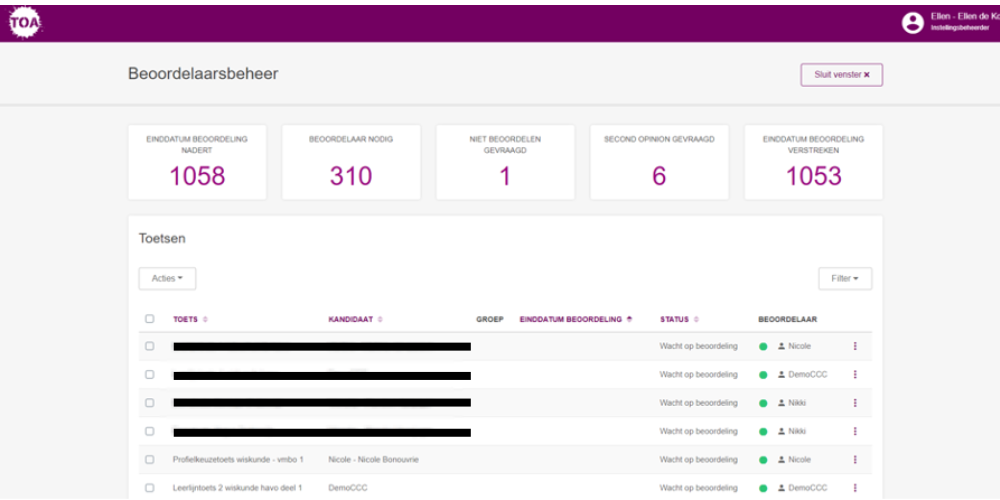Screen dimensions: 1000x500
Task: Click the person icon next to DemoCCC in the Leerlijntoets row
Action: coord(781,488)
